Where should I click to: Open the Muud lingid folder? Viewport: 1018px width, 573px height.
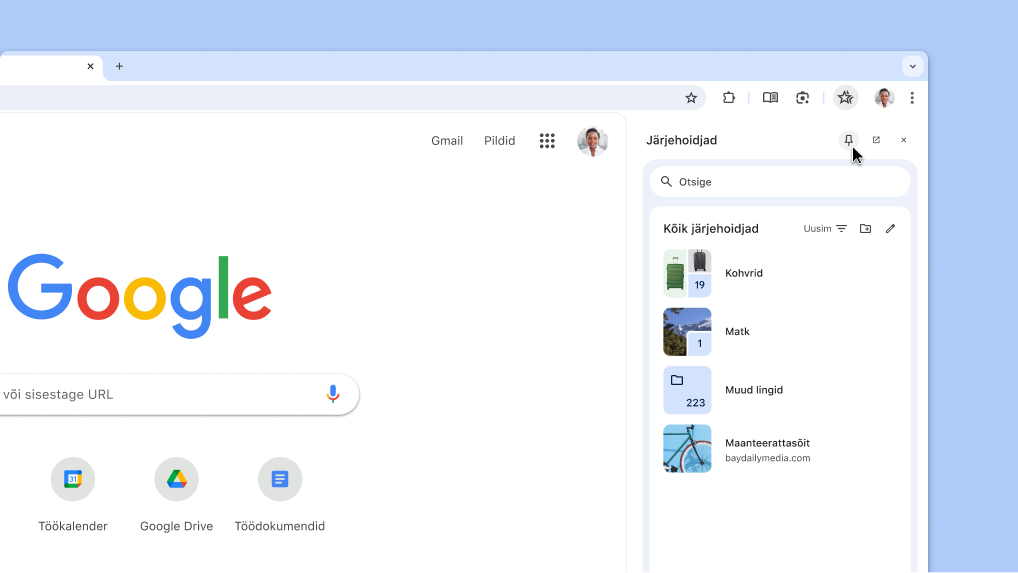pyautogui.click(x=780, y=390)
